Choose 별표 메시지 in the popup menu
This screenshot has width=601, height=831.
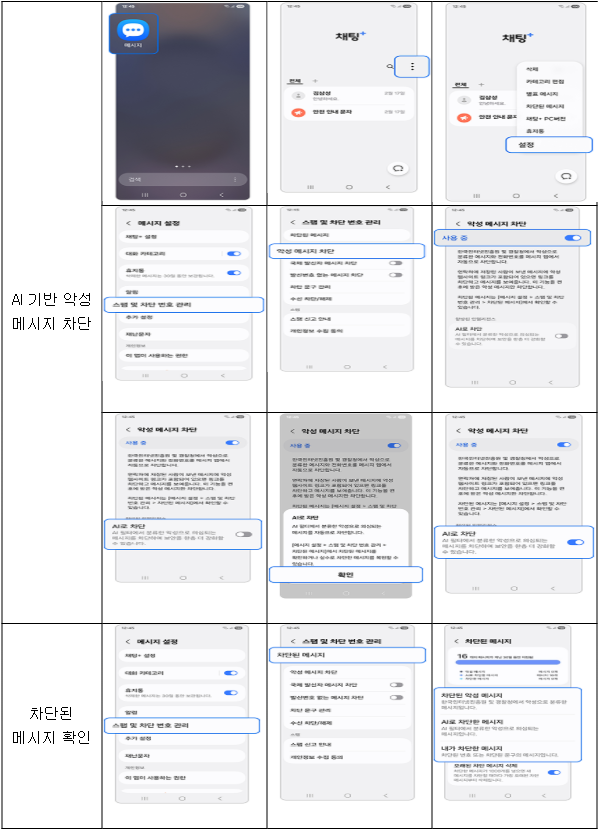542,94
